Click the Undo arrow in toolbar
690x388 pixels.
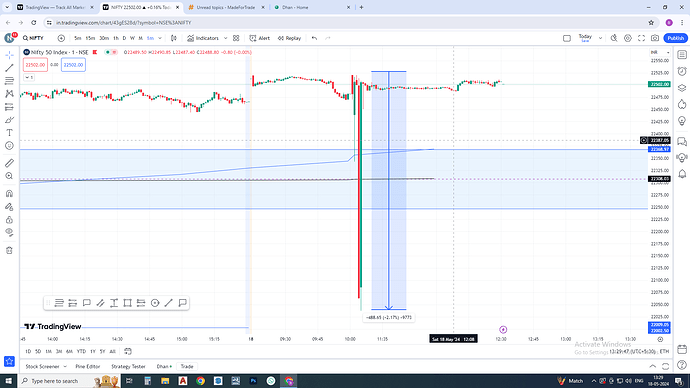(314, 38)
